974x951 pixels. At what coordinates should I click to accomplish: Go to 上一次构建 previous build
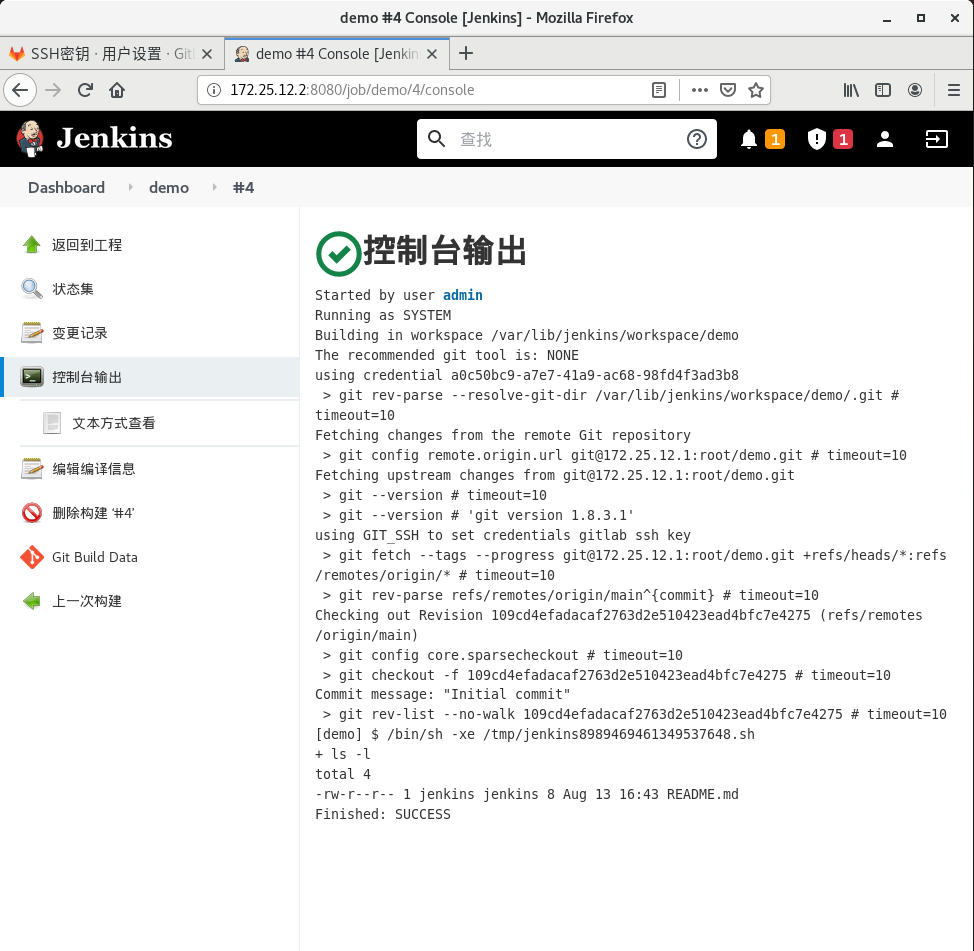pos(87,601)
